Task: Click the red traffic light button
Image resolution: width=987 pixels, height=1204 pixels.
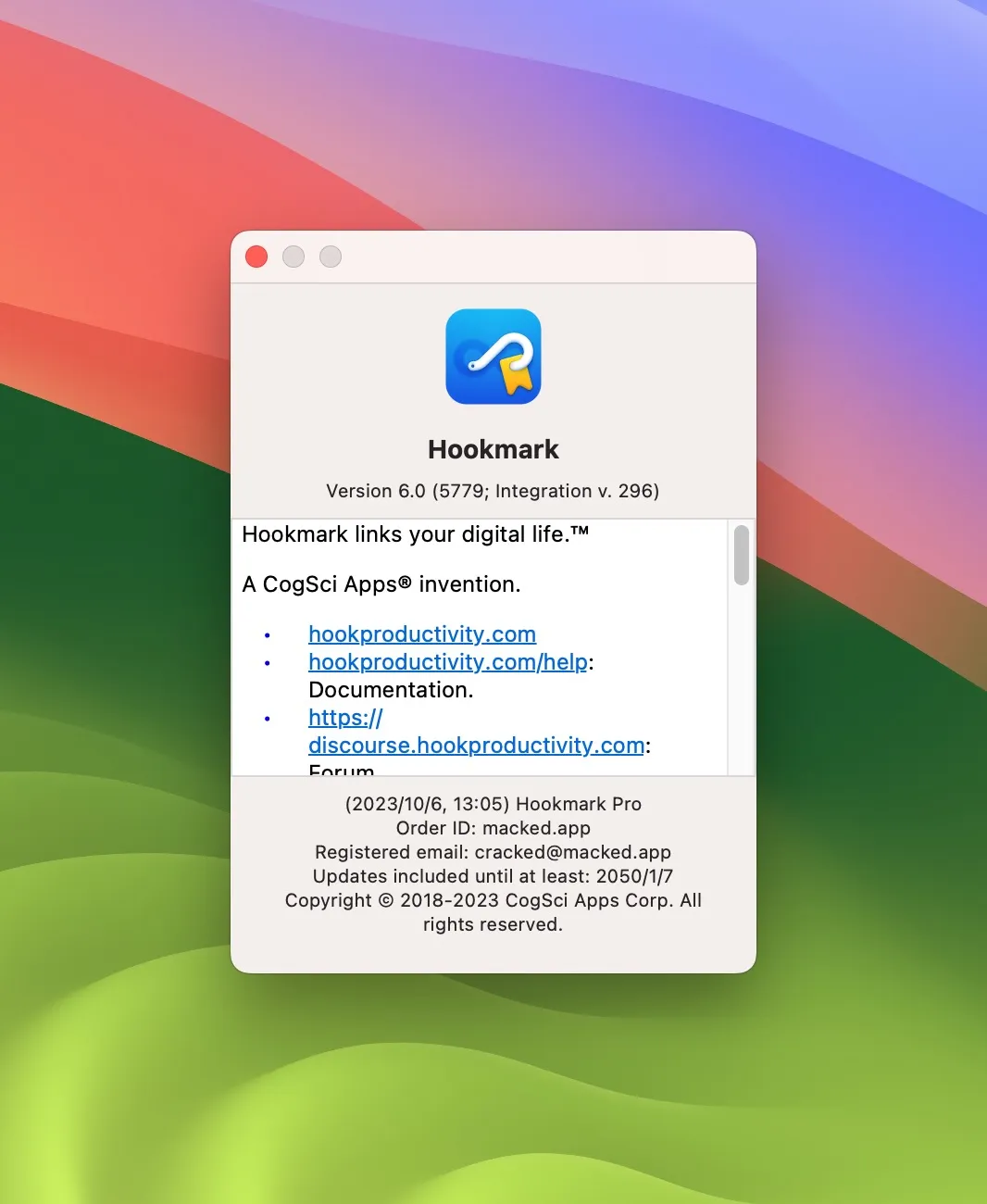Action: [256, 257]
